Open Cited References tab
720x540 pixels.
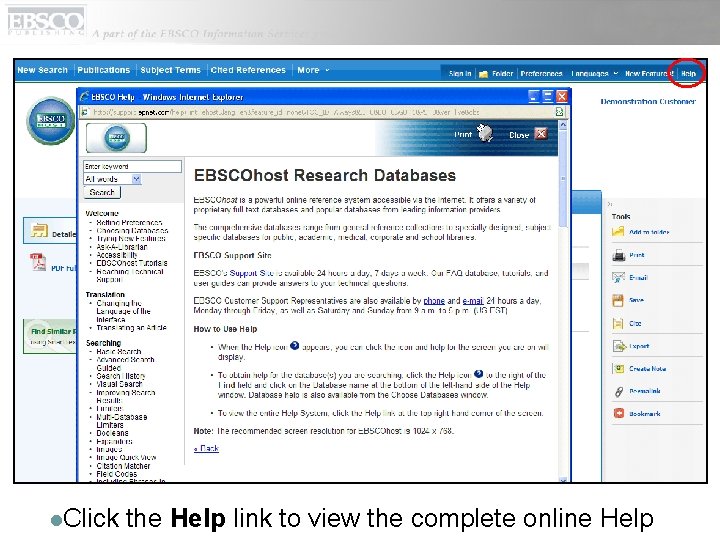tap(248, 70)
